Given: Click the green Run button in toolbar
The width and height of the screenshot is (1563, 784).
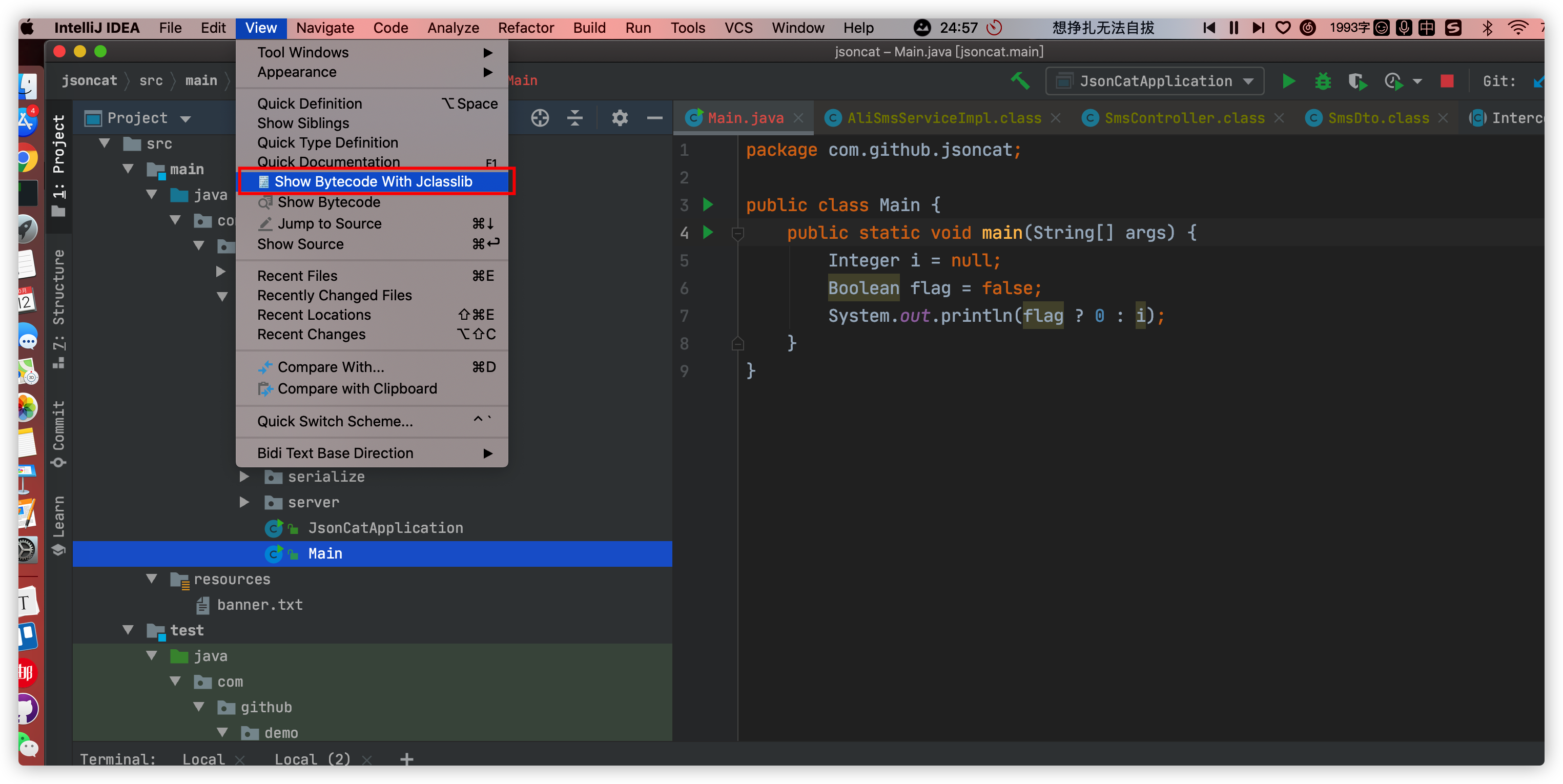Looking at the screenshot, I should (1288, 81).
